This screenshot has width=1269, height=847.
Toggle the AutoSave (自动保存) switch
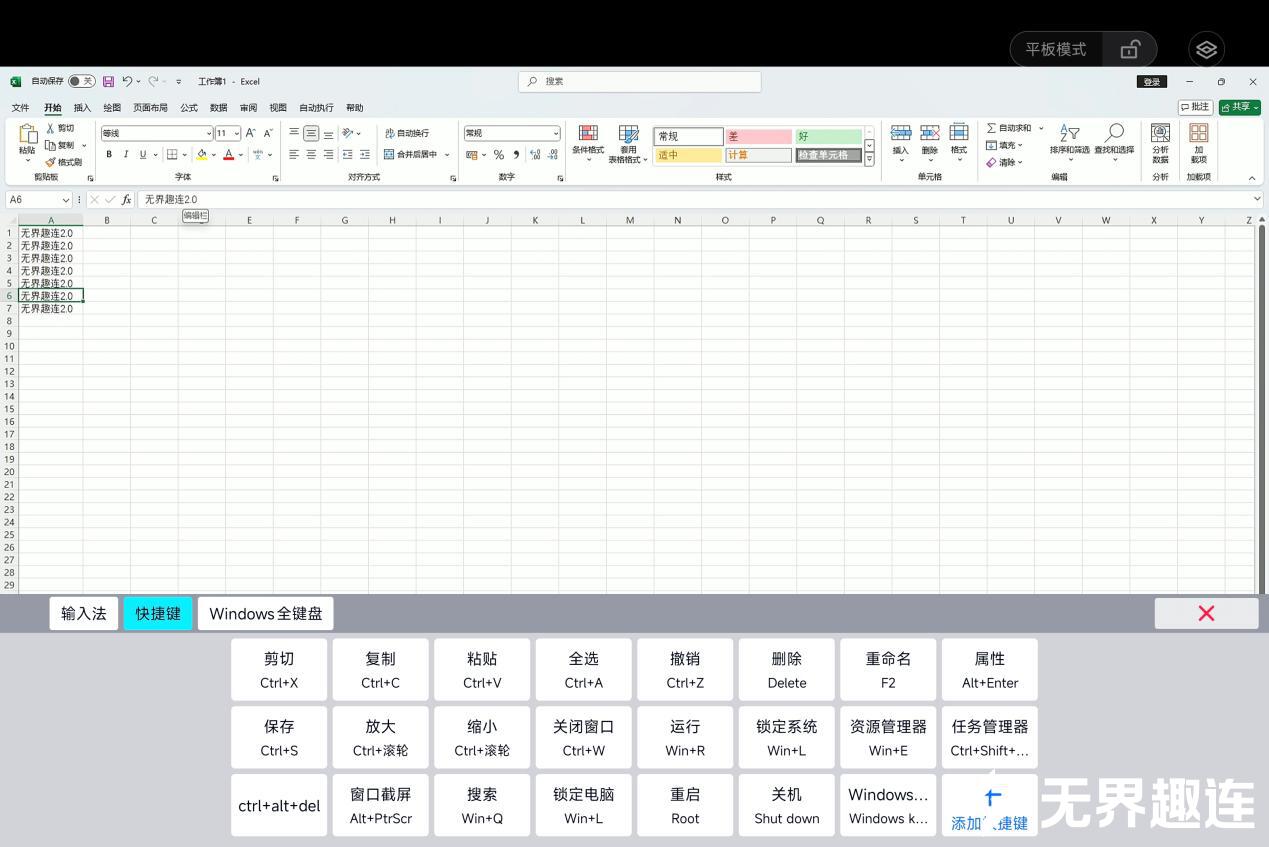coord(82,81)
